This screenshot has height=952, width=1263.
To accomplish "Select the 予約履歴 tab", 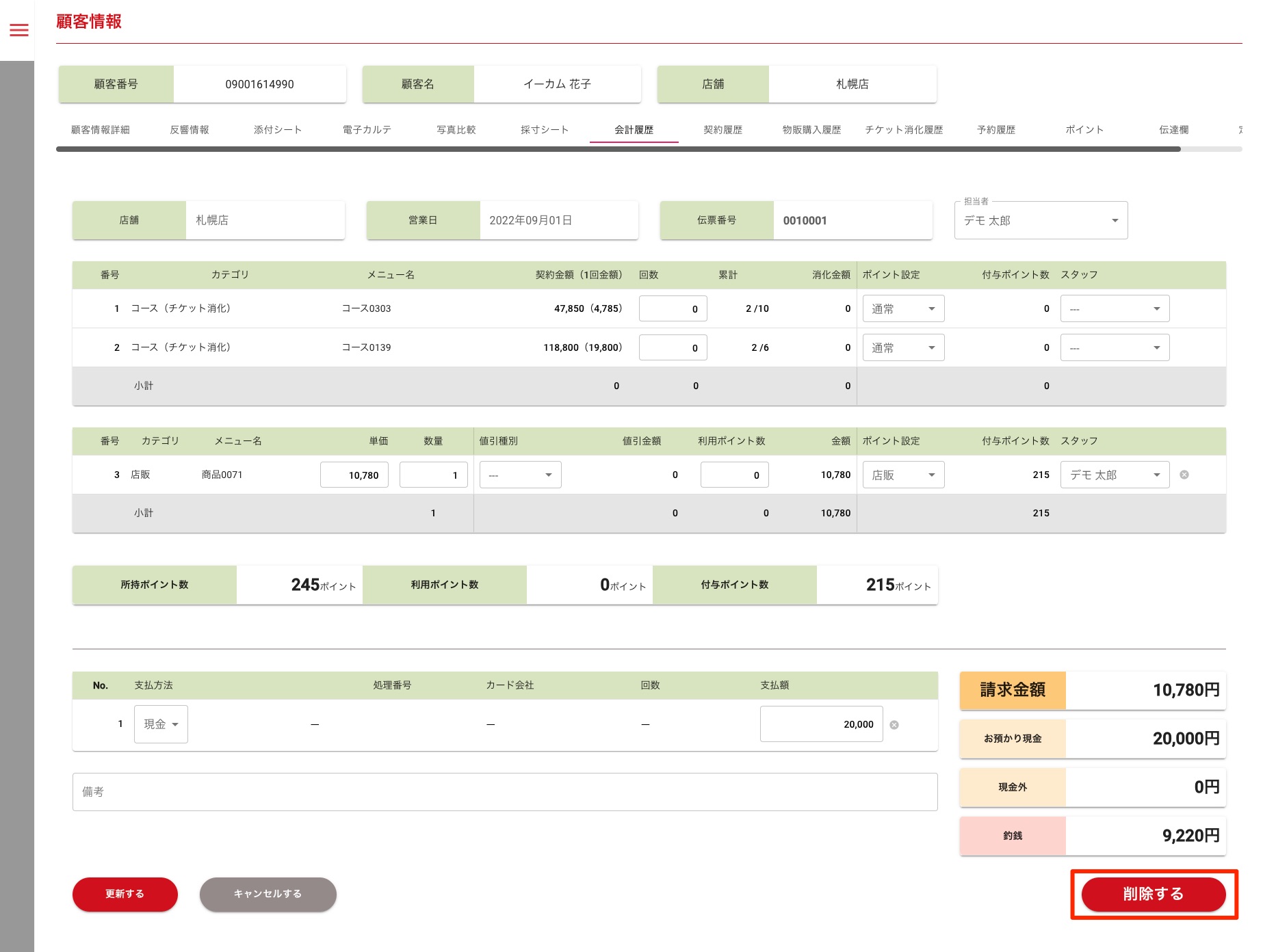I will [x=995, y=130].
